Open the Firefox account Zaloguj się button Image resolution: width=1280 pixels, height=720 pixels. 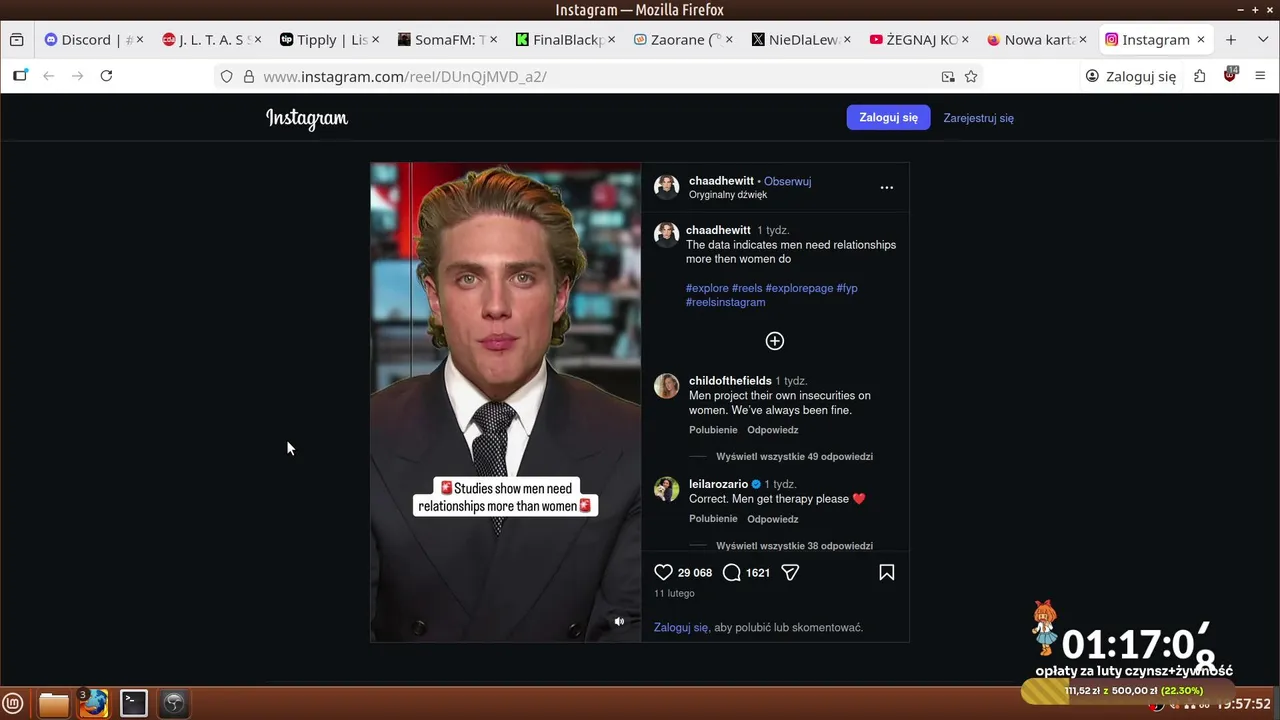point(1131,76)
